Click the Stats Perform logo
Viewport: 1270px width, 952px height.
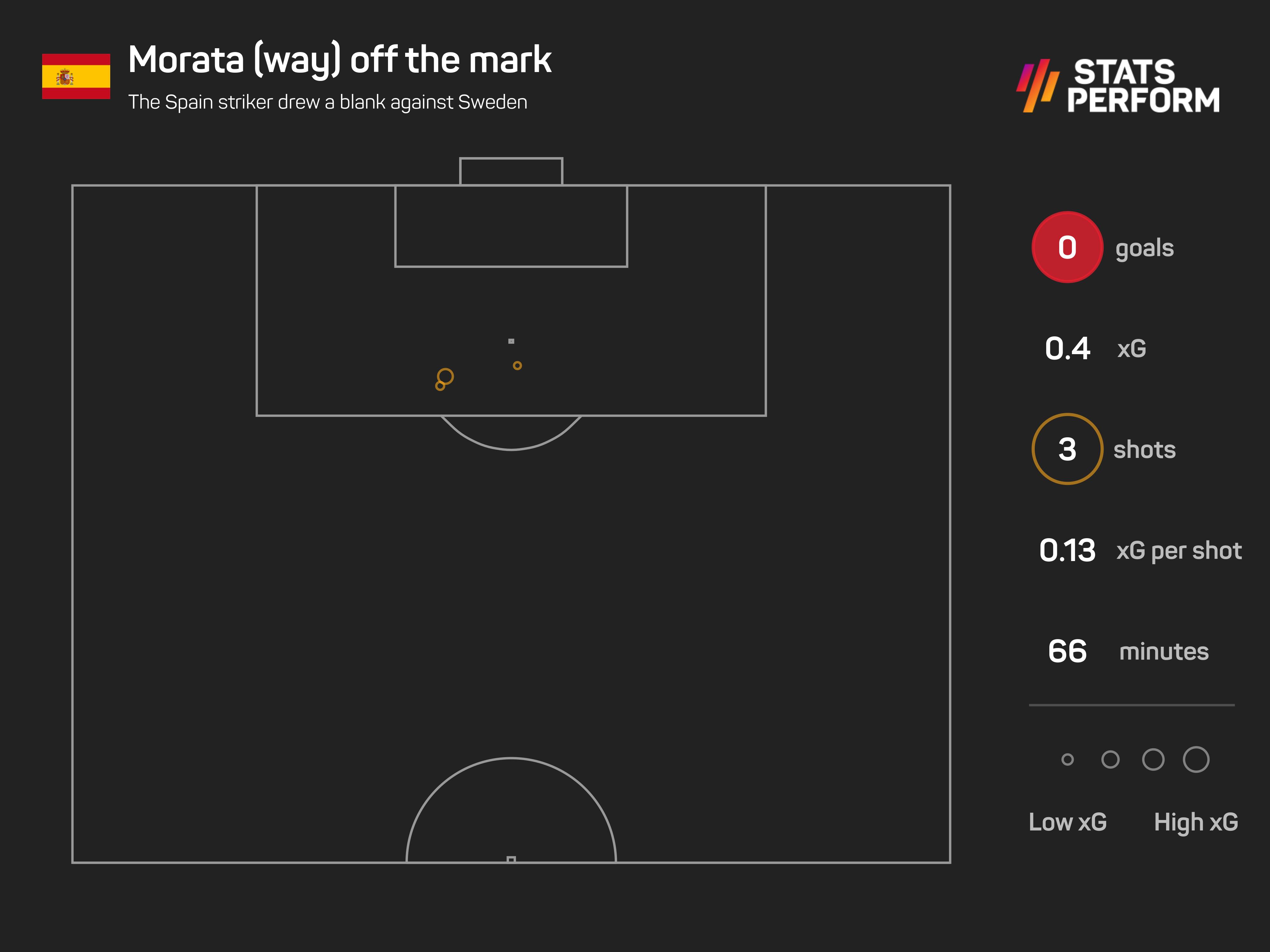point(1118,85)
